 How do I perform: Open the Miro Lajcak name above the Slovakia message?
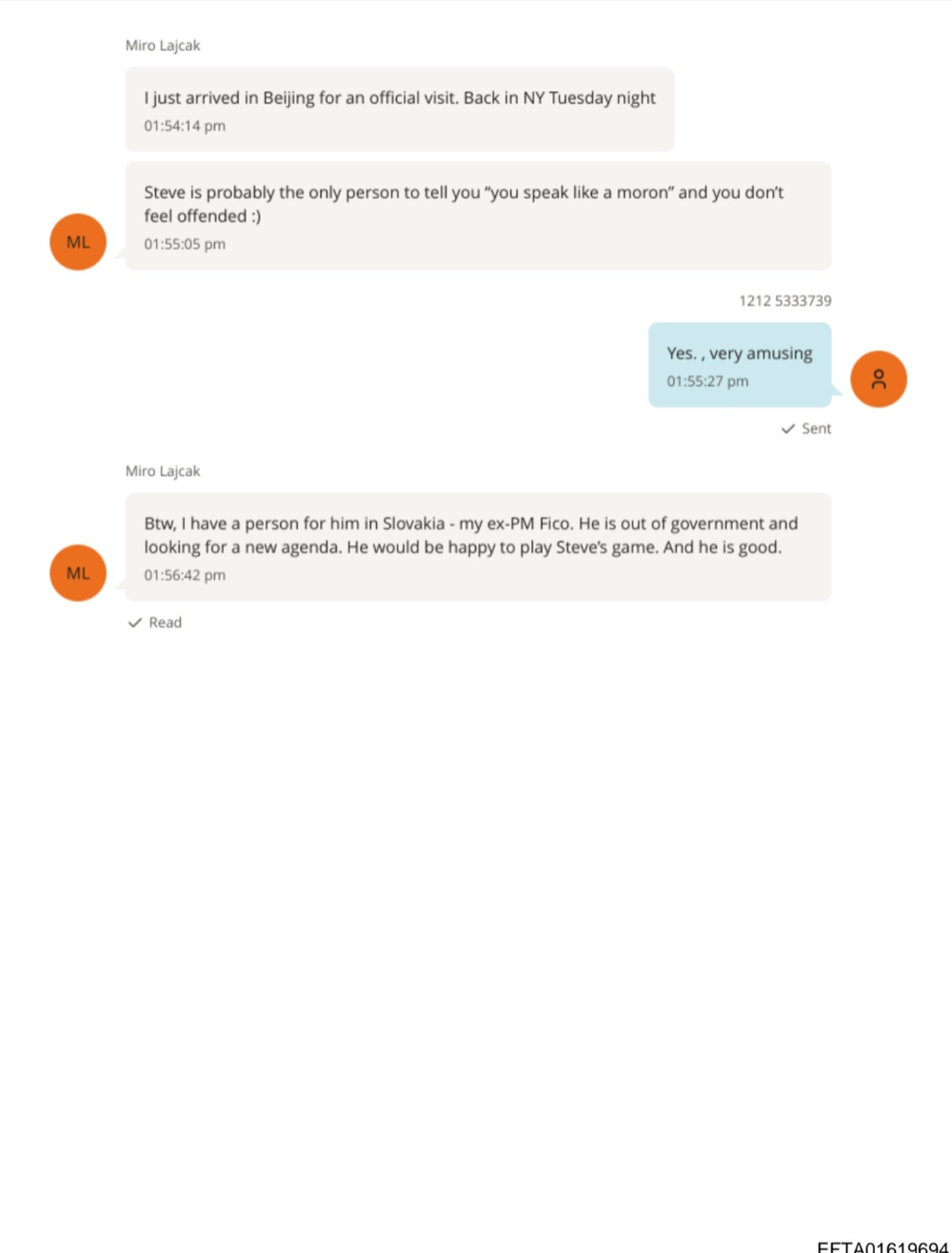163,471
